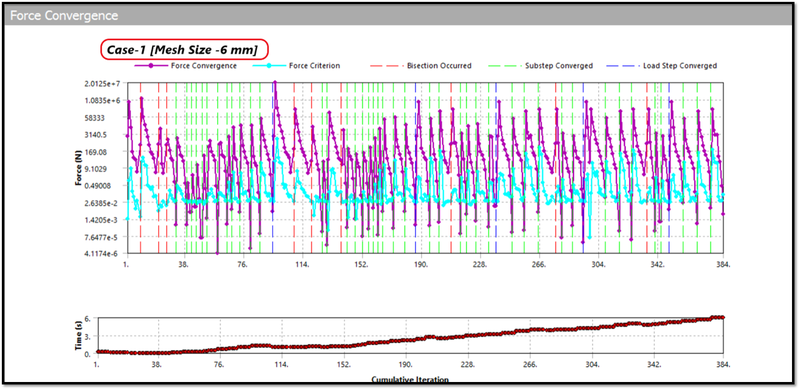Select the green Substep Converged legend line
The height and width of the screenshot is (390, 800).
coord(506,66)
